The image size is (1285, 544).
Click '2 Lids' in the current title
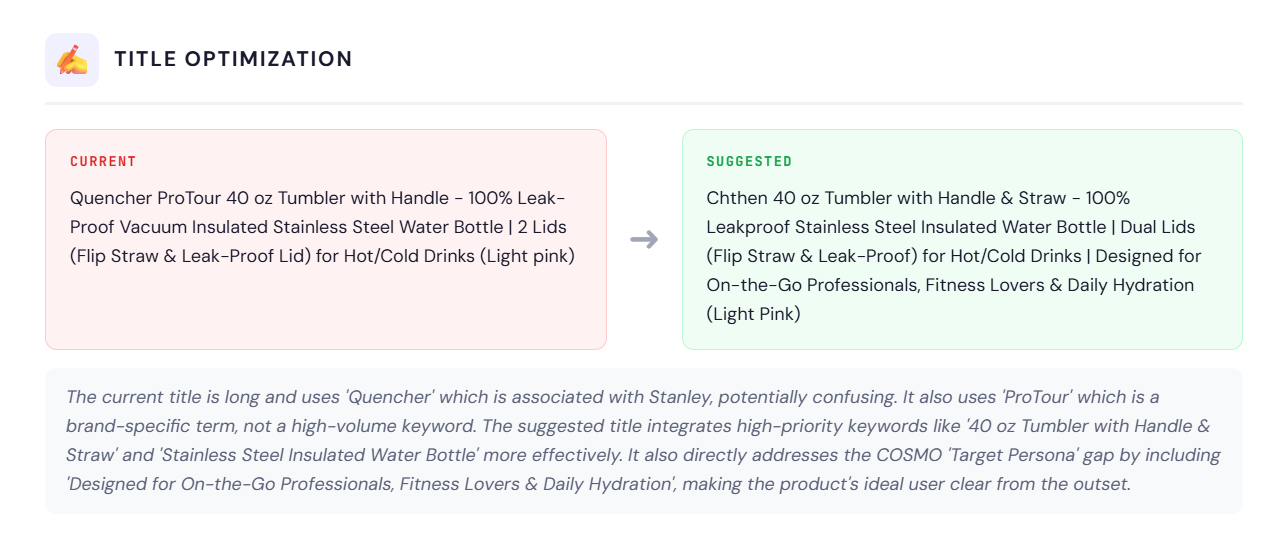tap(542, 227)
